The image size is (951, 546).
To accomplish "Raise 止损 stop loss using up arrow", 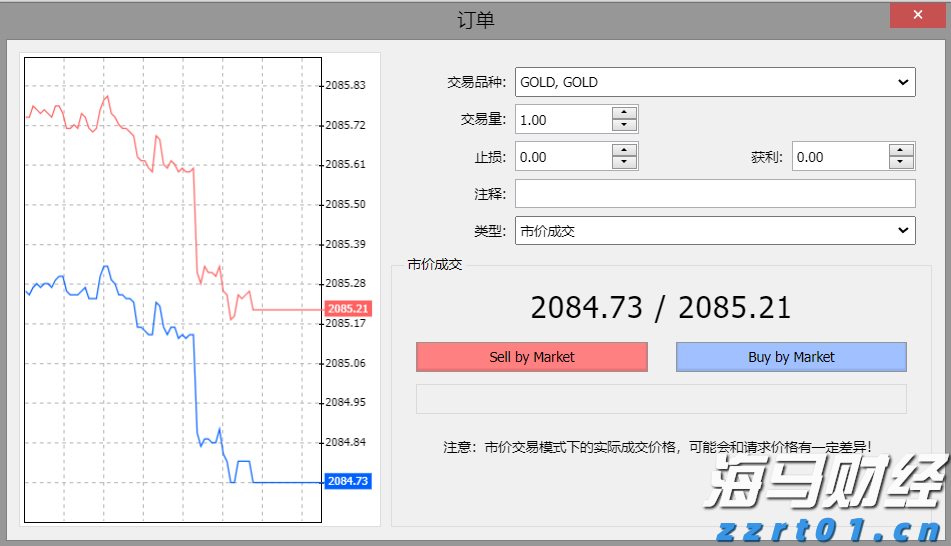I will pos(625,150).
